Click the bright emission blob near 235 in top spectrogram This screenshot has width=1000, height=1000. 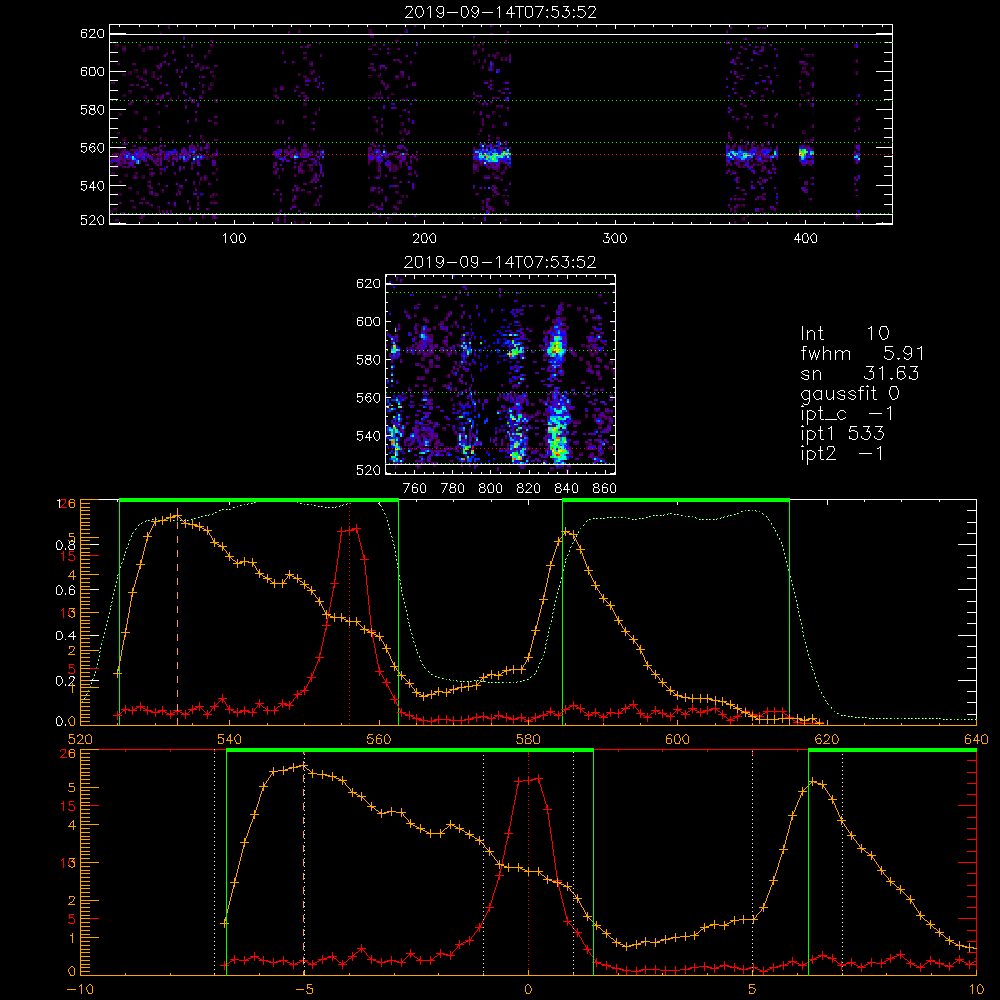pos(492,155)
